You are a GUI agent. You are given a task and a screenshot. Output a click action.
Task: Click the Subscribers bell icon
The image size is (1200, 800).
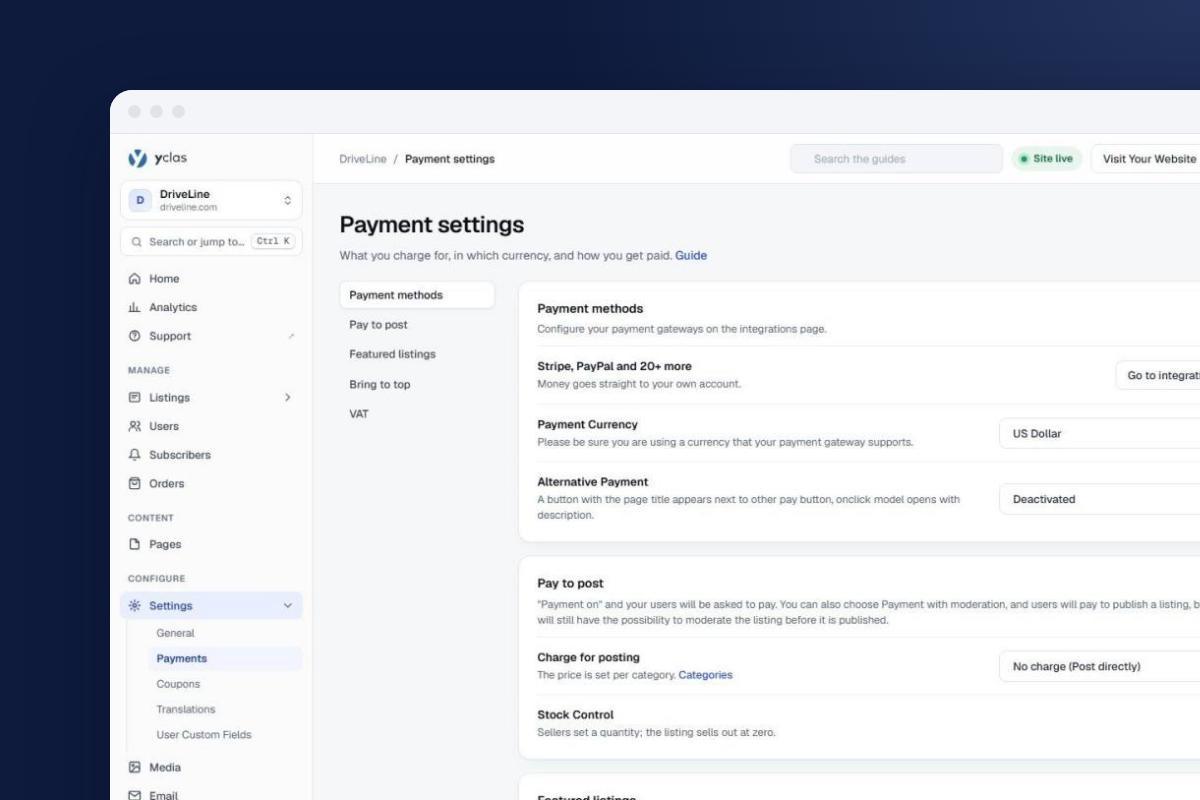(x=135, y=455)
